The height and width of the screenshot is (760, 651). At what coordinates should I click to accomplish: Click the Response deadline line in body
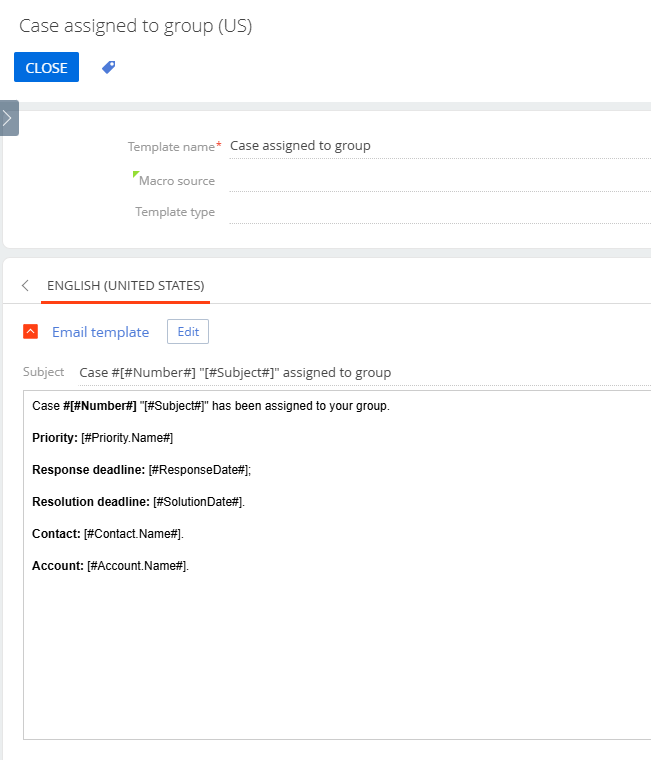point(142,470)
